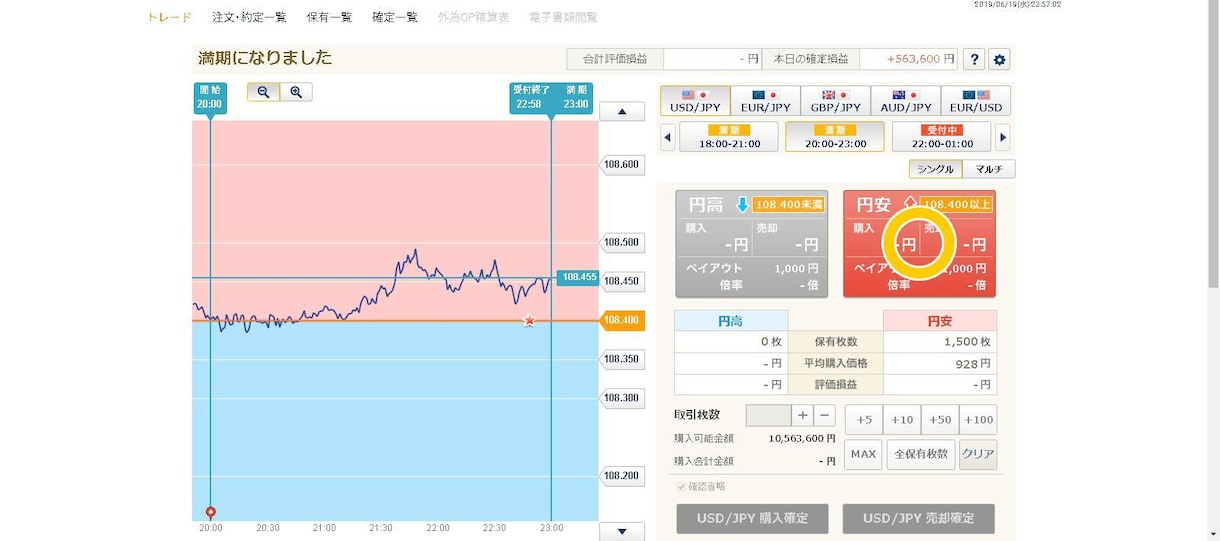1220x541 pixels.
Task: Increase trade quantity with the plus button
Action: [x=803, y=415]
